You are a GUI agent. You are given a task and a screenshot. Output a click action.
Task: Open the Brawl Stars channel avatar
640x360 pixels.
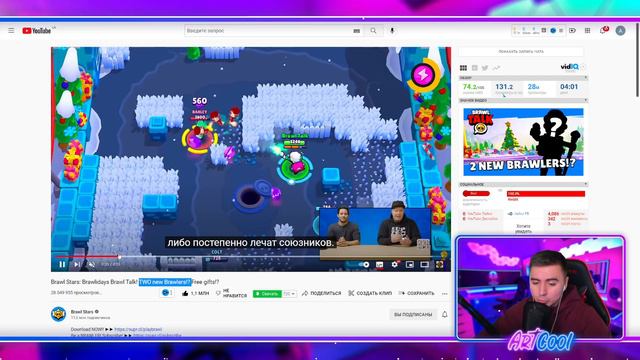coord(58,314)
